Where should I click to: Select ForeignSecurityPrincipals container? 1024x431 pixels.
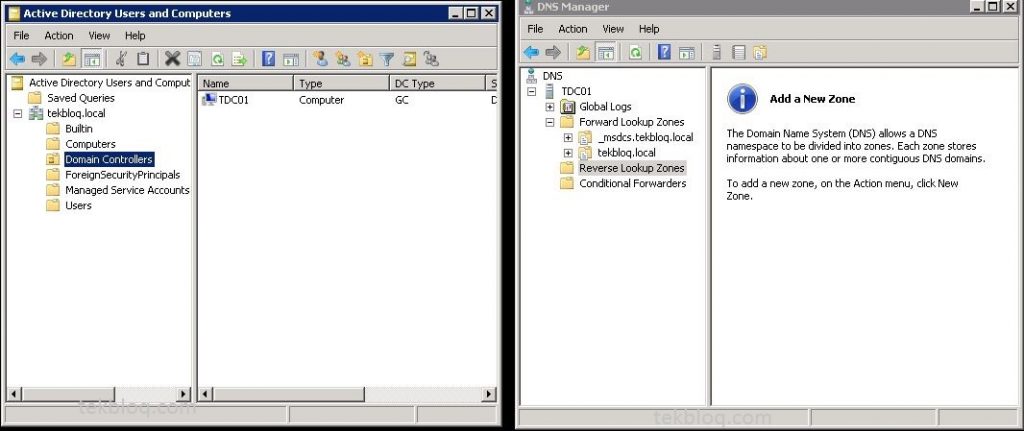(122, 175)
